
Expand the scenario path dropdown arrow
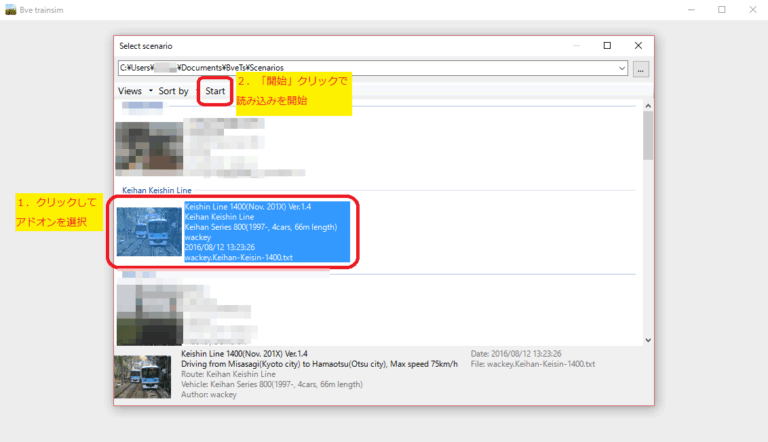click(x=622, y=68)
